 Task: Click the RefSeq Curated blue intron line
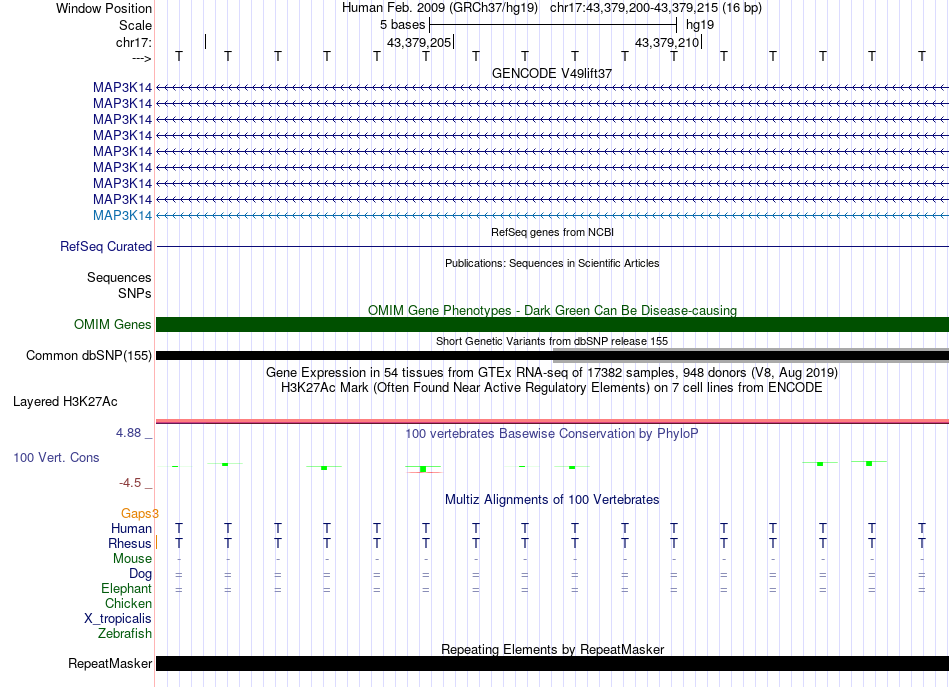point(552,247)
